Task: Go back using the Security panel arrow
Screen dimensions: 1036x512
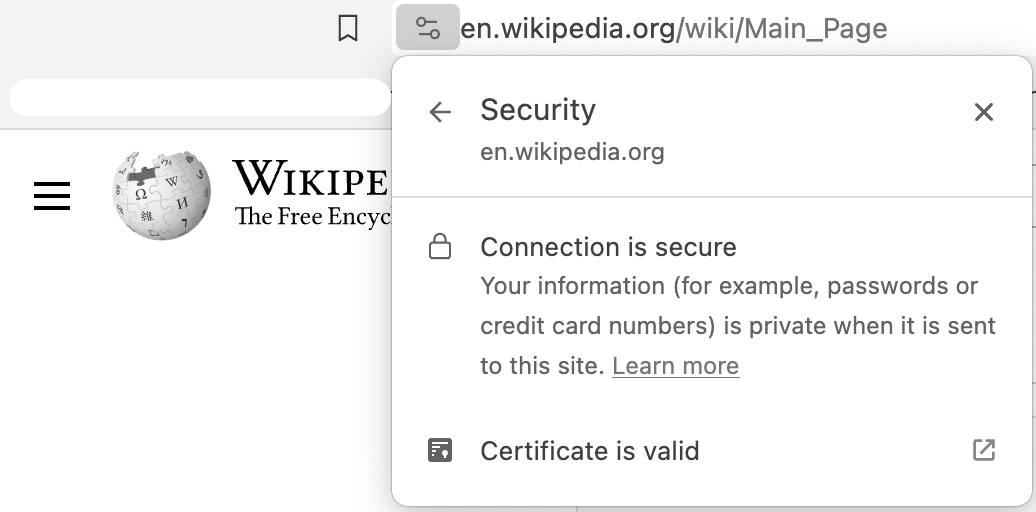Action: tap(440, 112)
